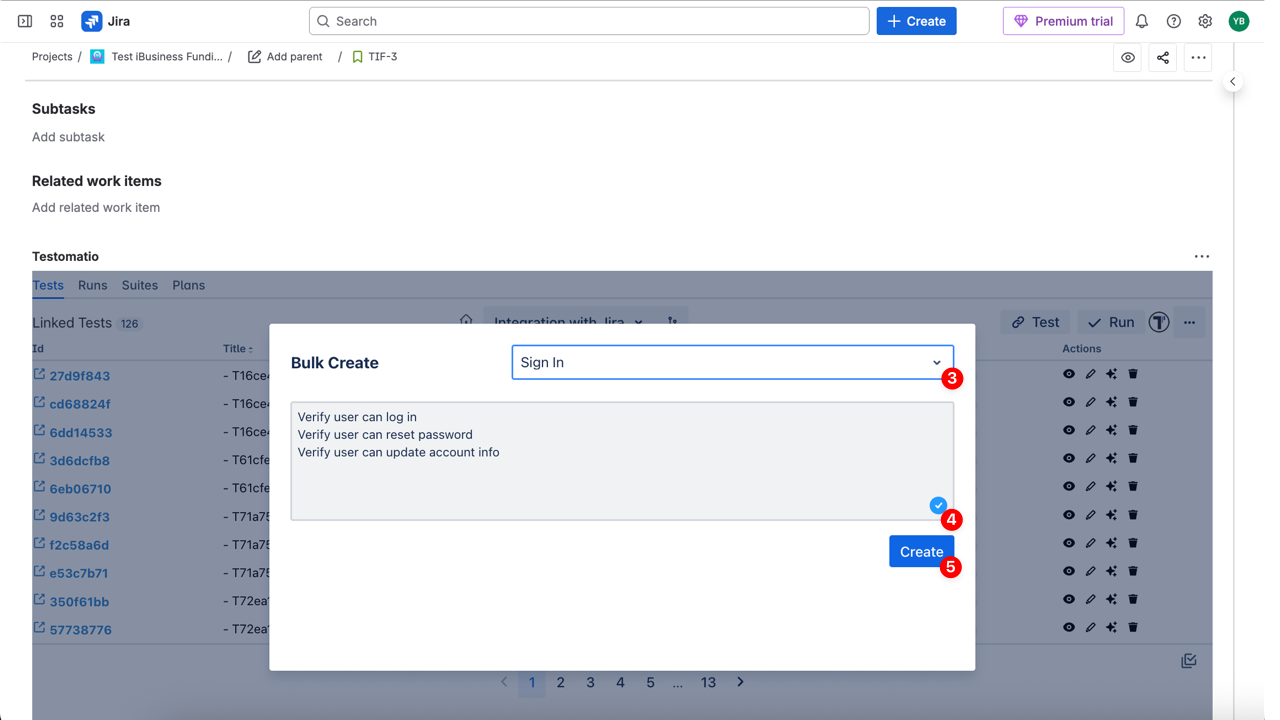
Task: Toggle the blue checkmark beside the test list
Action: (x=937, y=505)
